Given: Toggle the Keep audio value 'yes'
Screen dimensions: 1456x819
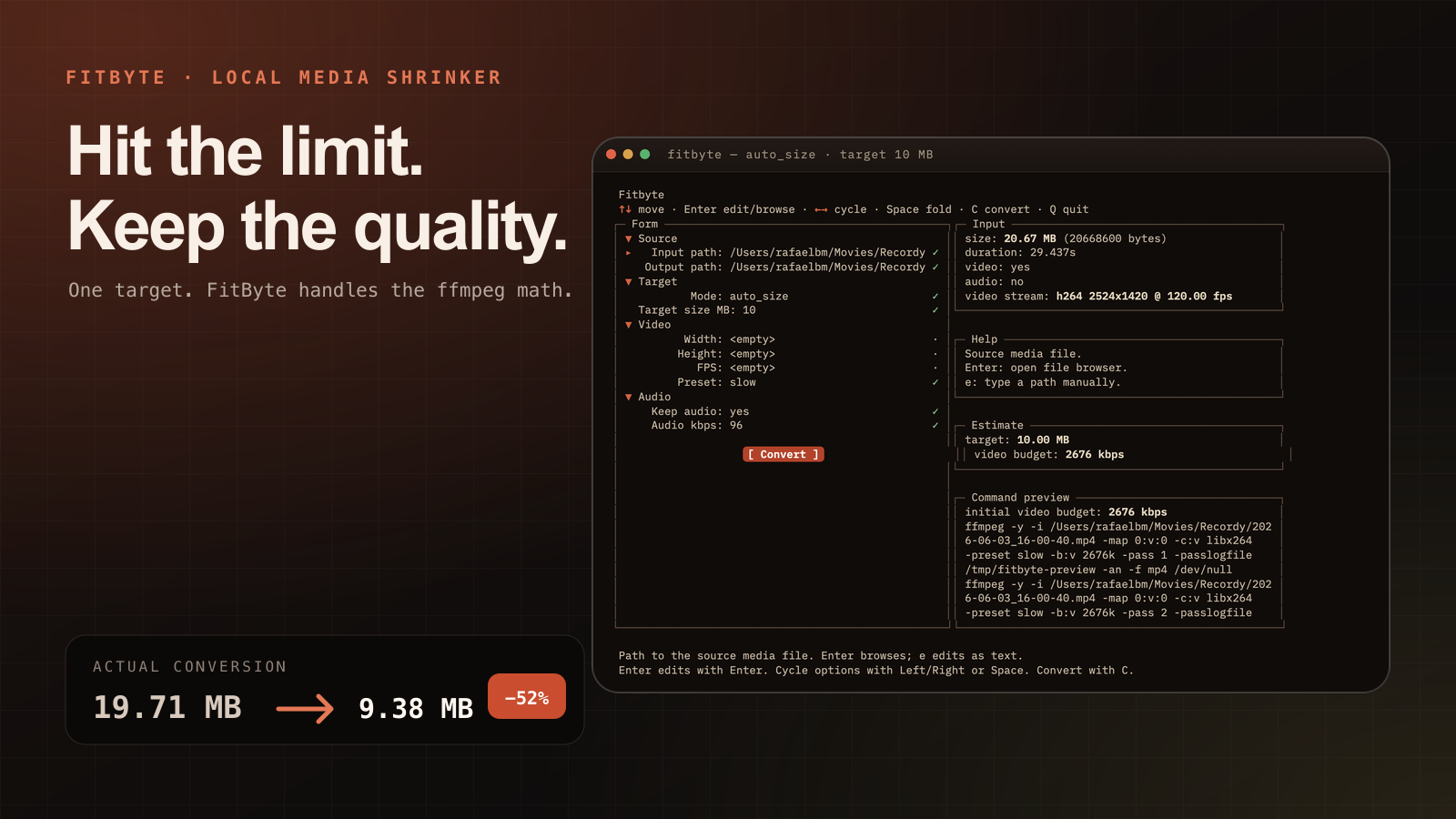Looking at the screenshot, I should 739,412.
